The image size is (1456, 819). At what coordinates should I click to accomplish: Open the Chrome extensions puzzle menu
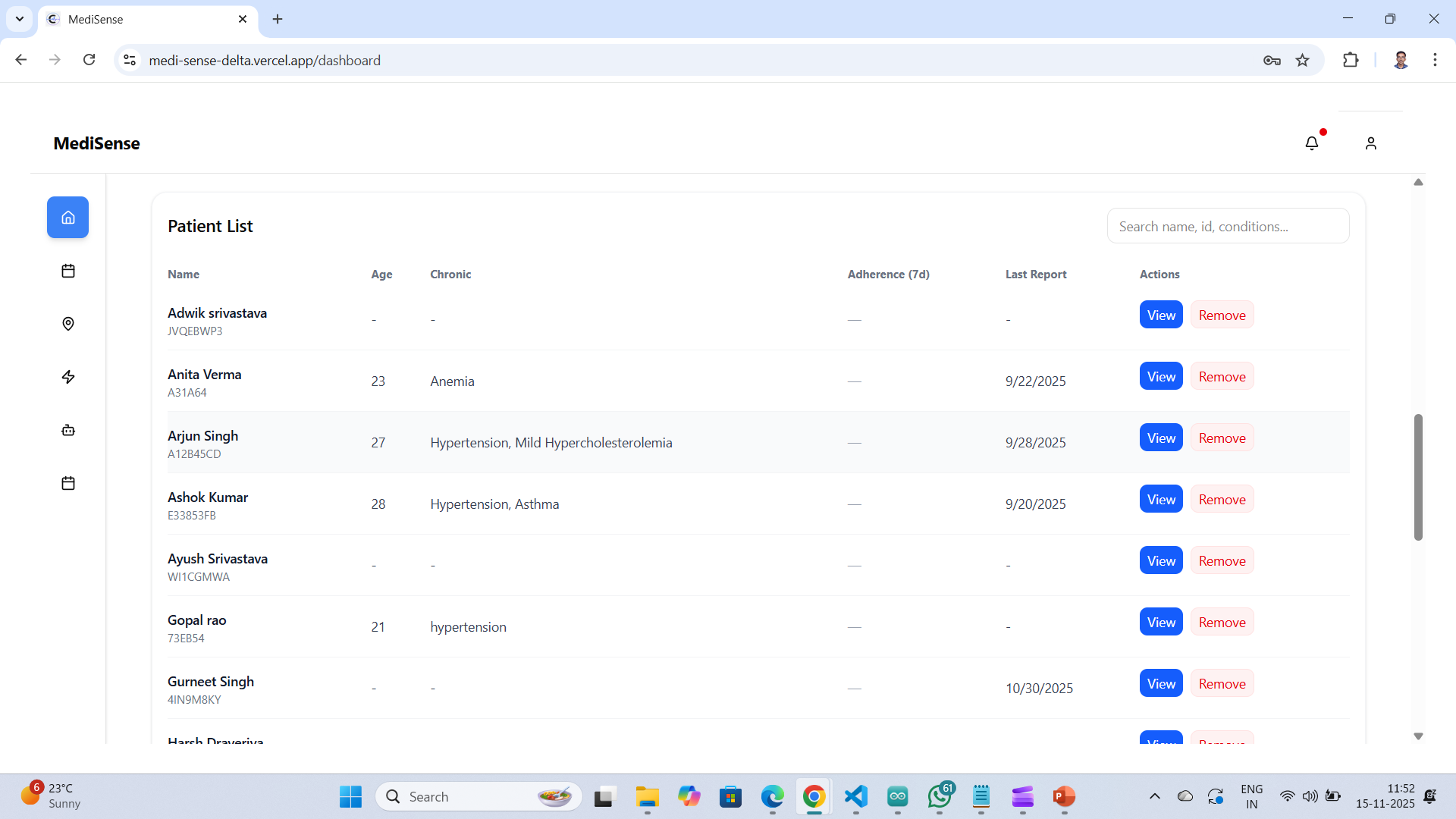(1351, 60)
